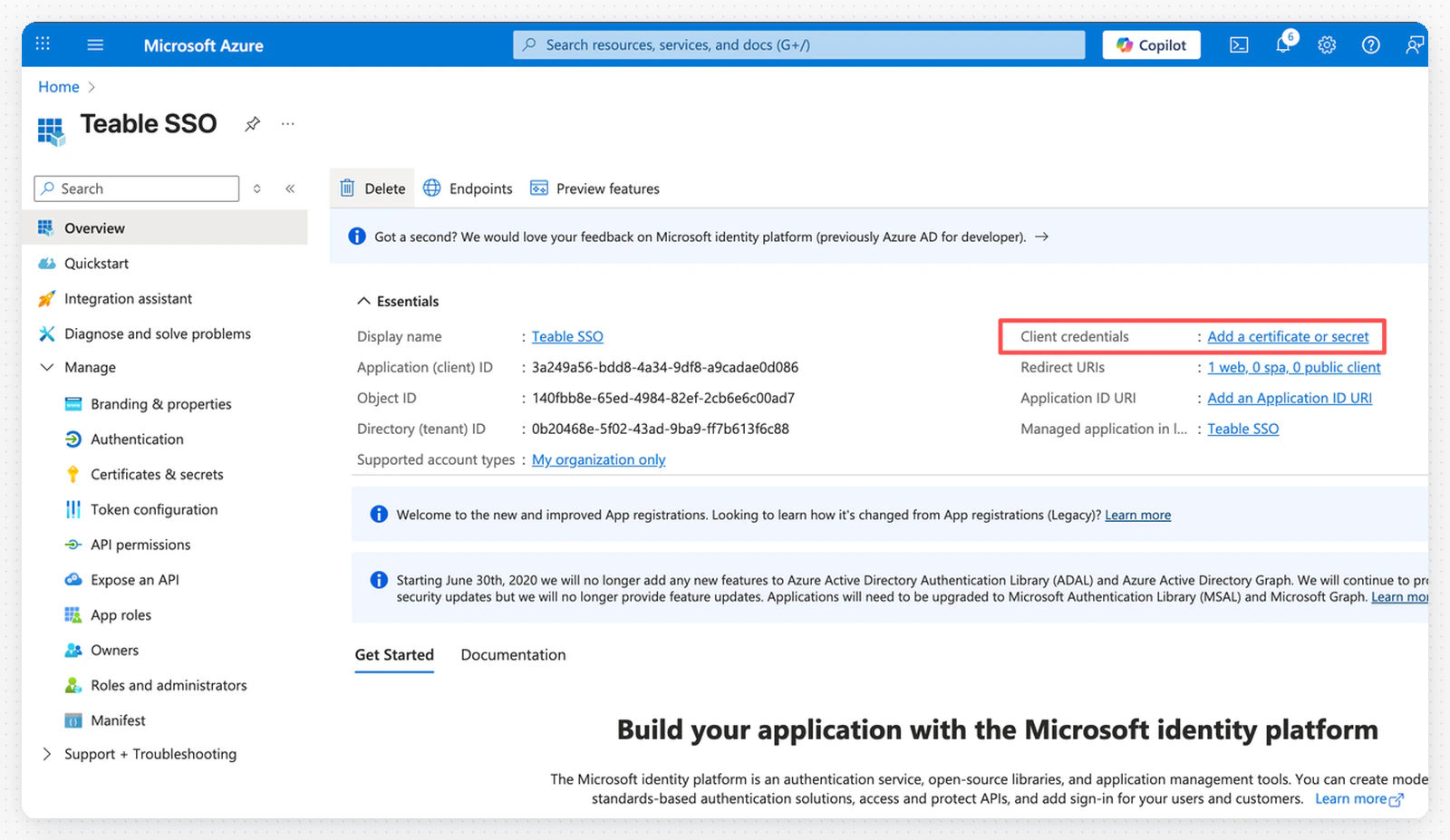Click the Expose an API cloud icon
This screenshot has height=840, width=1450.
coord(73,579)
